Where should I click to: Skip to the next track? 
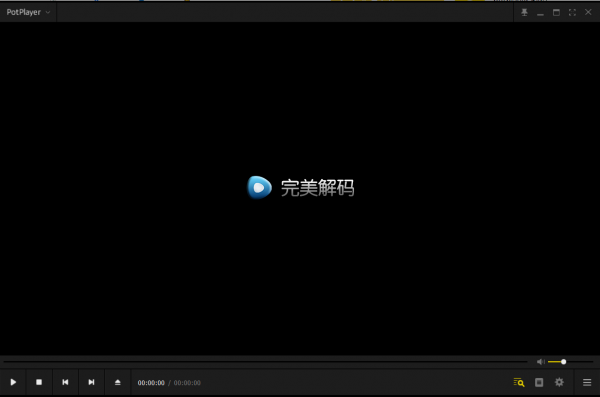point(91,382)
